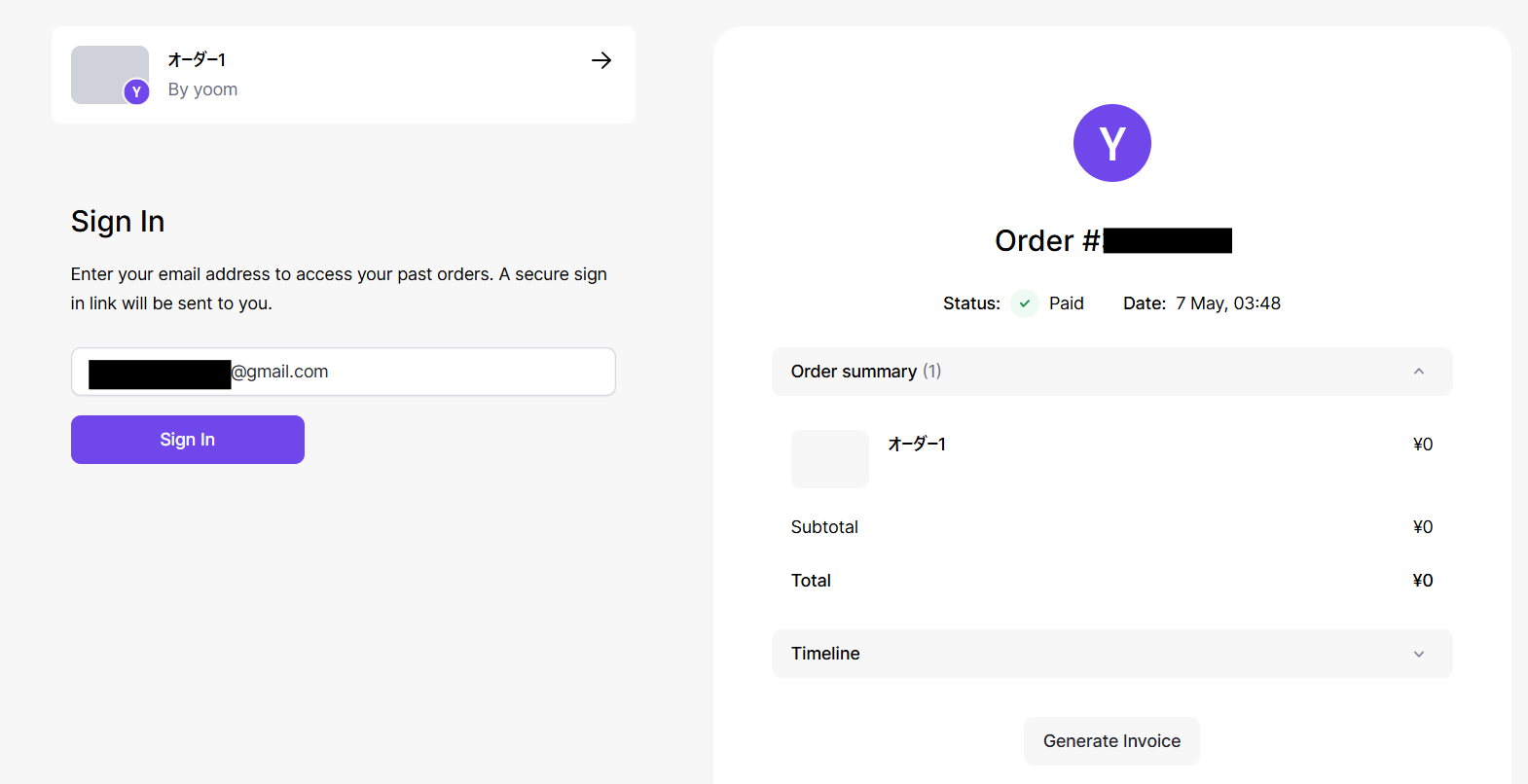Click the Paid status label
Screen dimensions: 1528x784
[x=1067, y=303]
